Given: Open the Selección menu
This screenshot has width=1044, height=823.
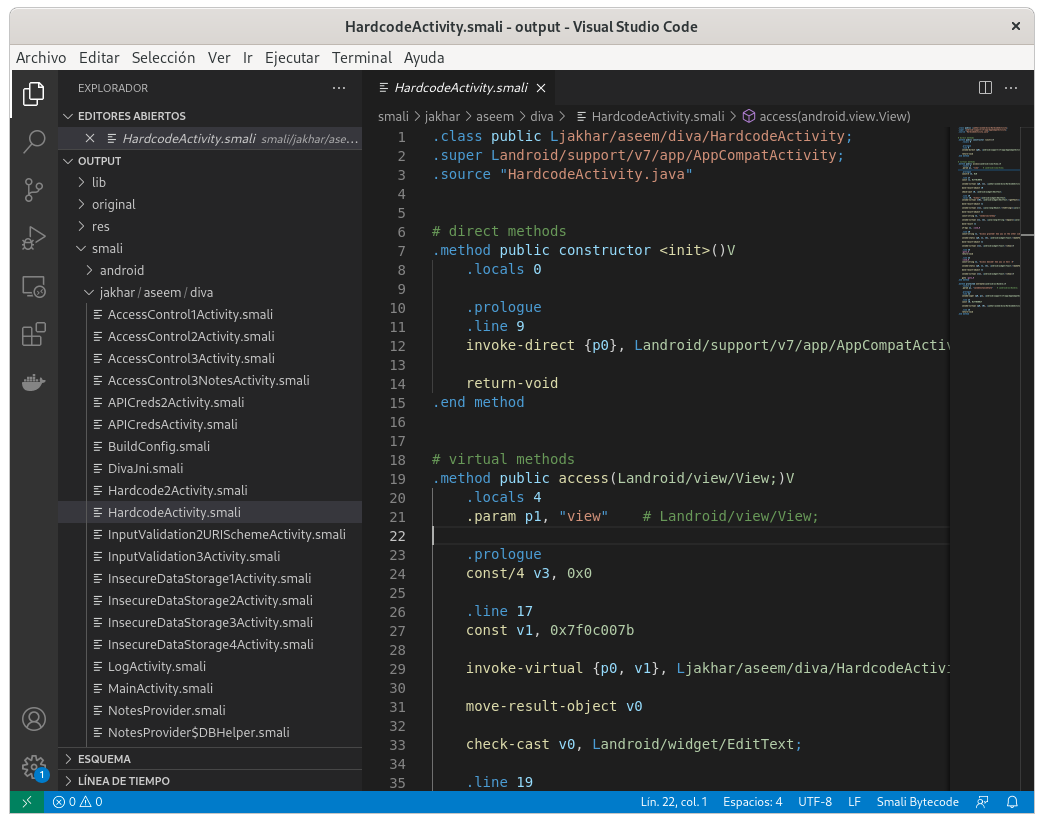Looking at the screenshot, I should click(x=163, y=58).
